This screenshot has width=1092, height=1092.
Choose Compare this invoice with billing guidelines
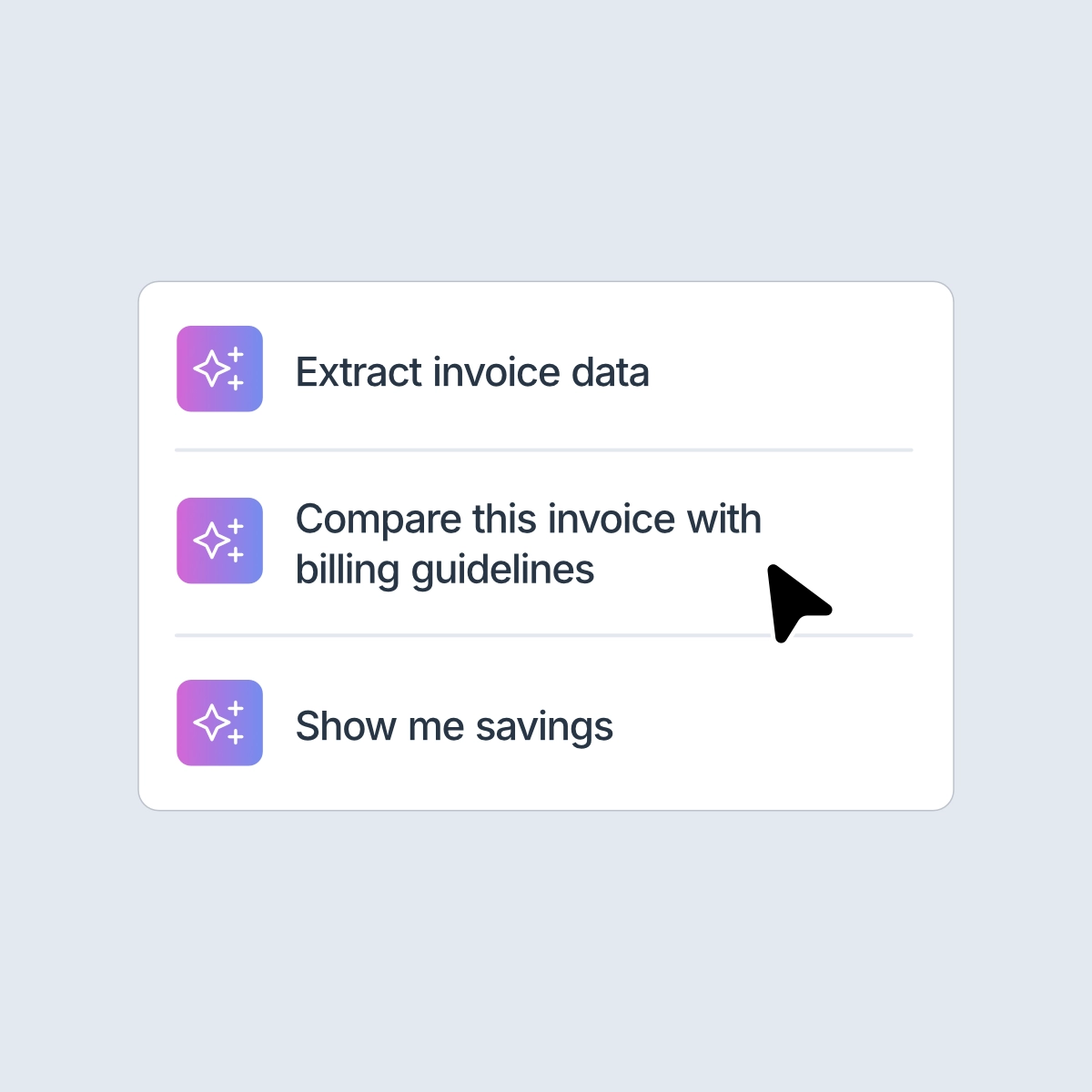(530, 543)
